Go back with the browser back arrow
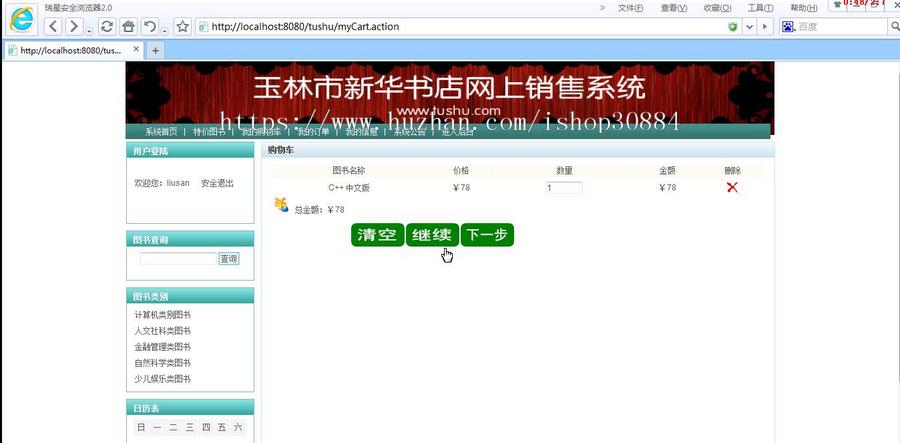Screen dimensions: 900x443 pyautogui.click(x=53, y=26)
